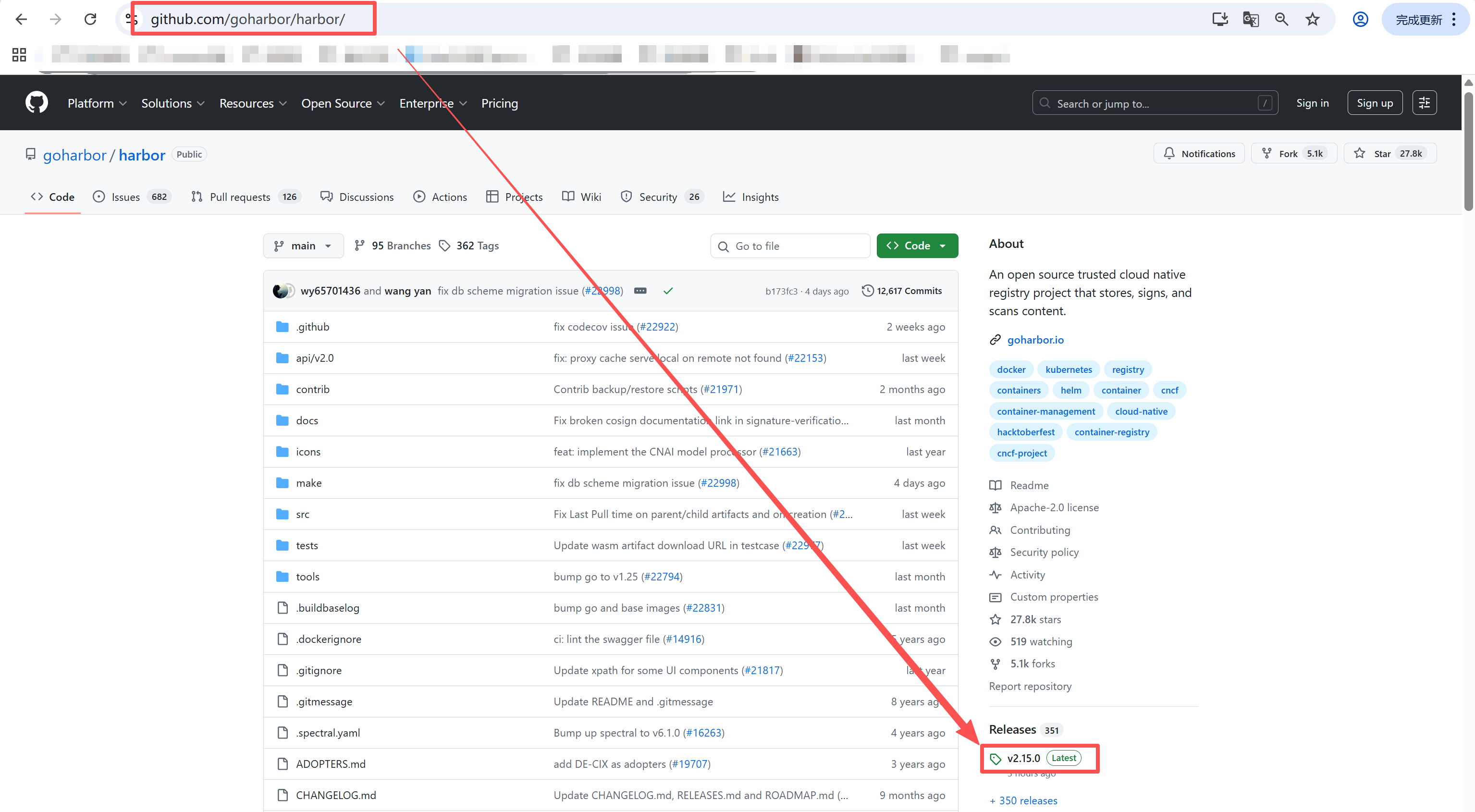Click the Pricing link in header

click(x=499, y=104)
